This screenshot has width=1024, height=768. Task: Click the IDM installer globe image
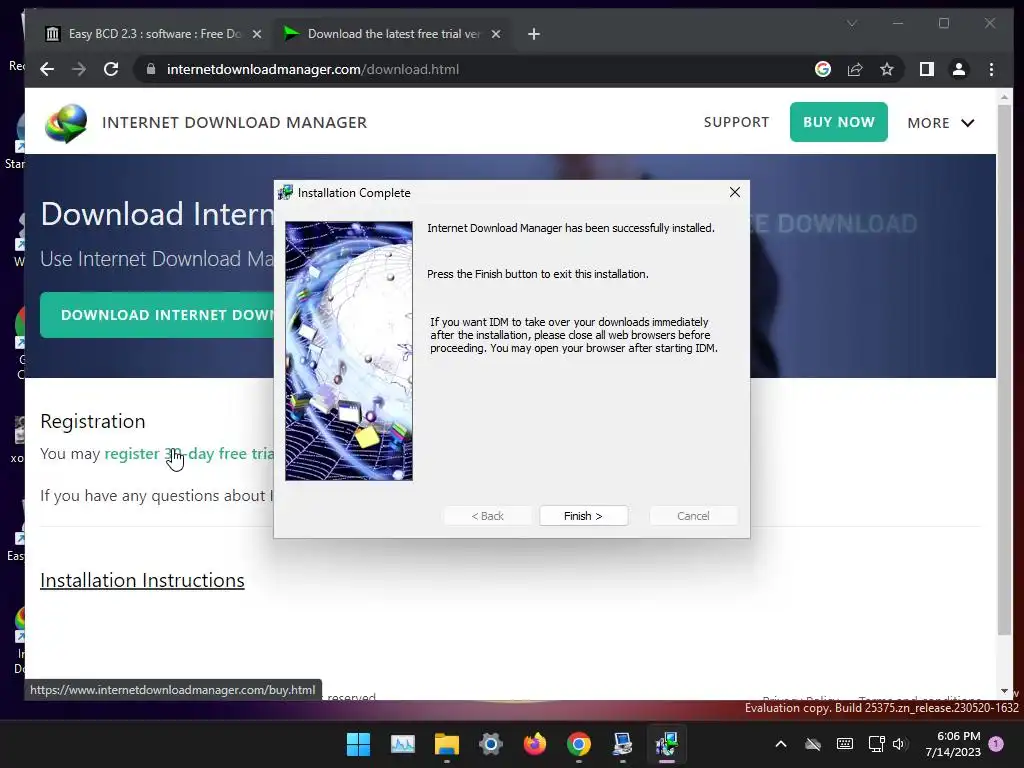(x=349, y=351)
